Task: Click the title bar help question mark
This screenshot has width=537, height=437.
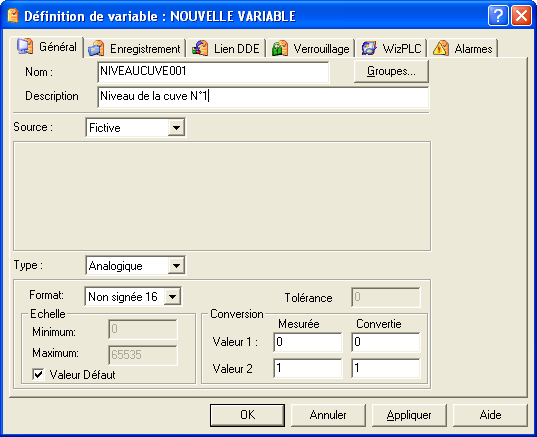Action: coord(498,16)
